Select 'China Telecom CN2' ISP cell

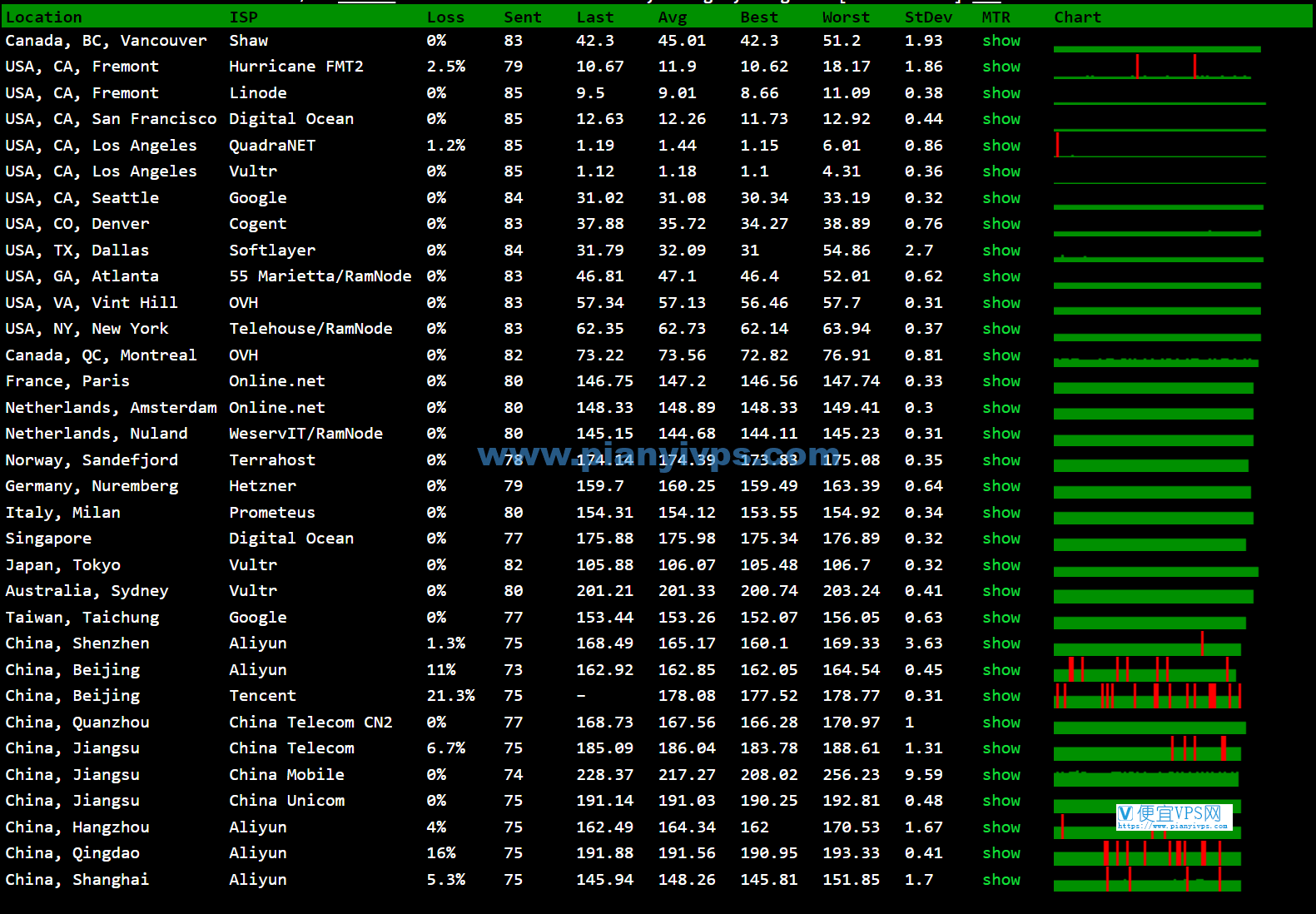click(310, 723)
